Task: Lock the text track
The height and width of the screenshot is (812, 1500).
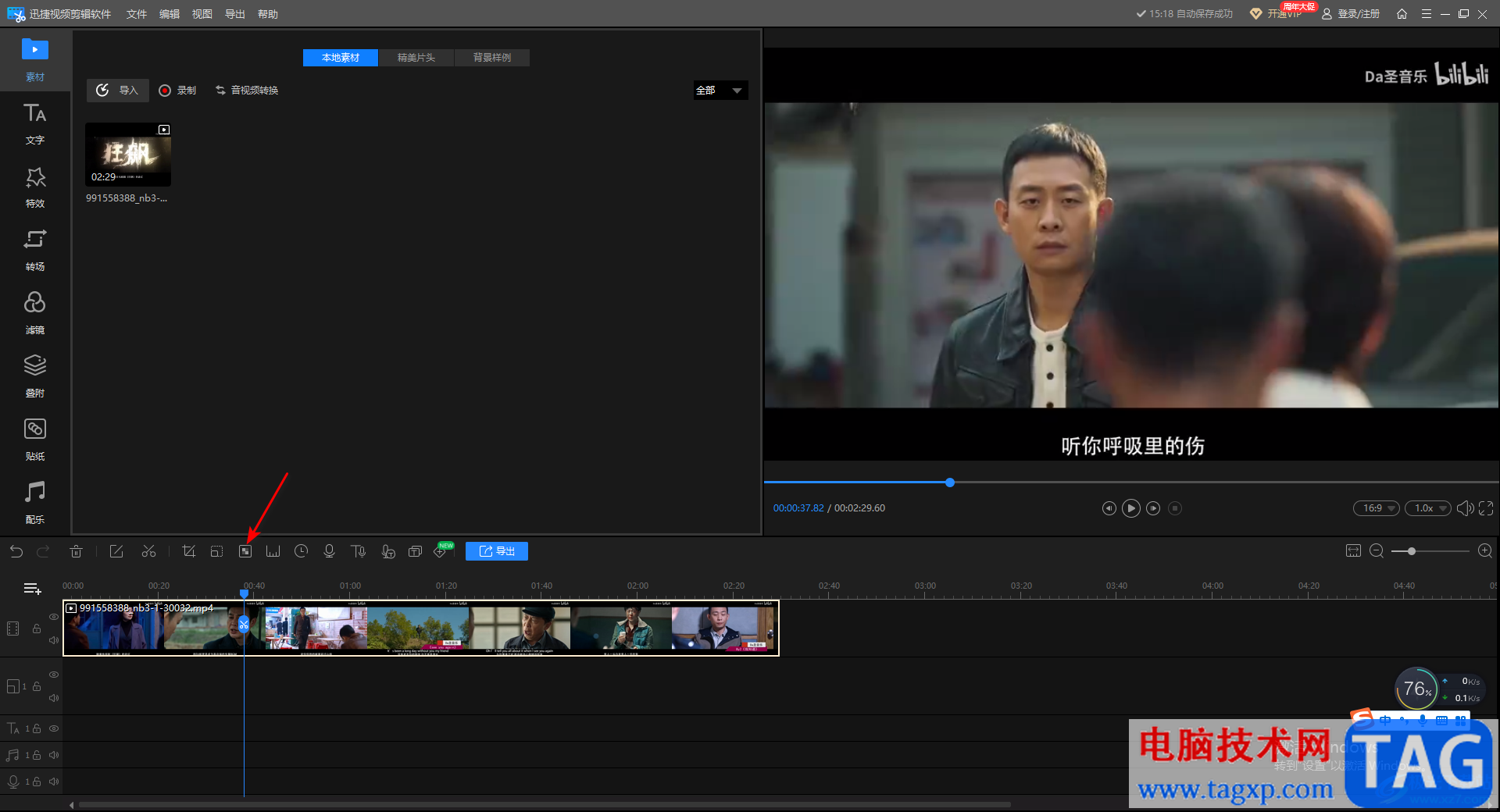Action: pos(37,728)
